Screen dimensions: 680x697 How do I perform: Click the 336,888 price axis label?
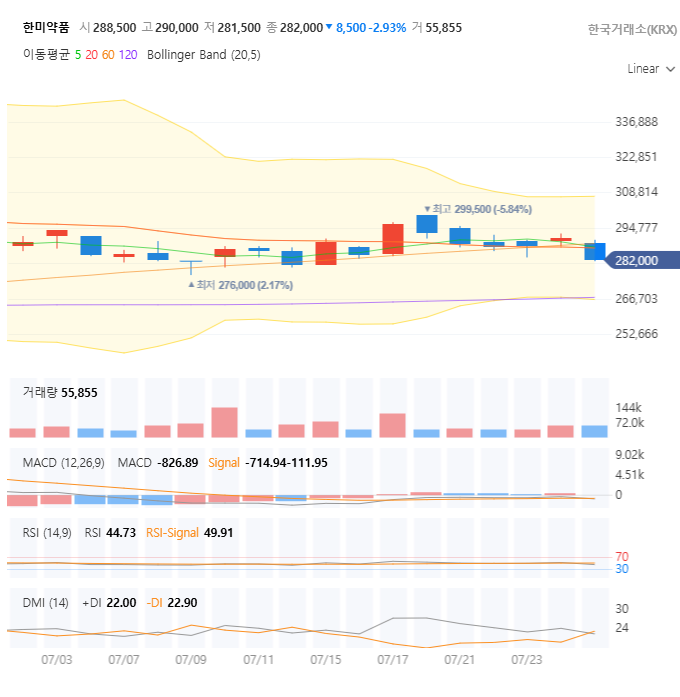click(636, 122)
